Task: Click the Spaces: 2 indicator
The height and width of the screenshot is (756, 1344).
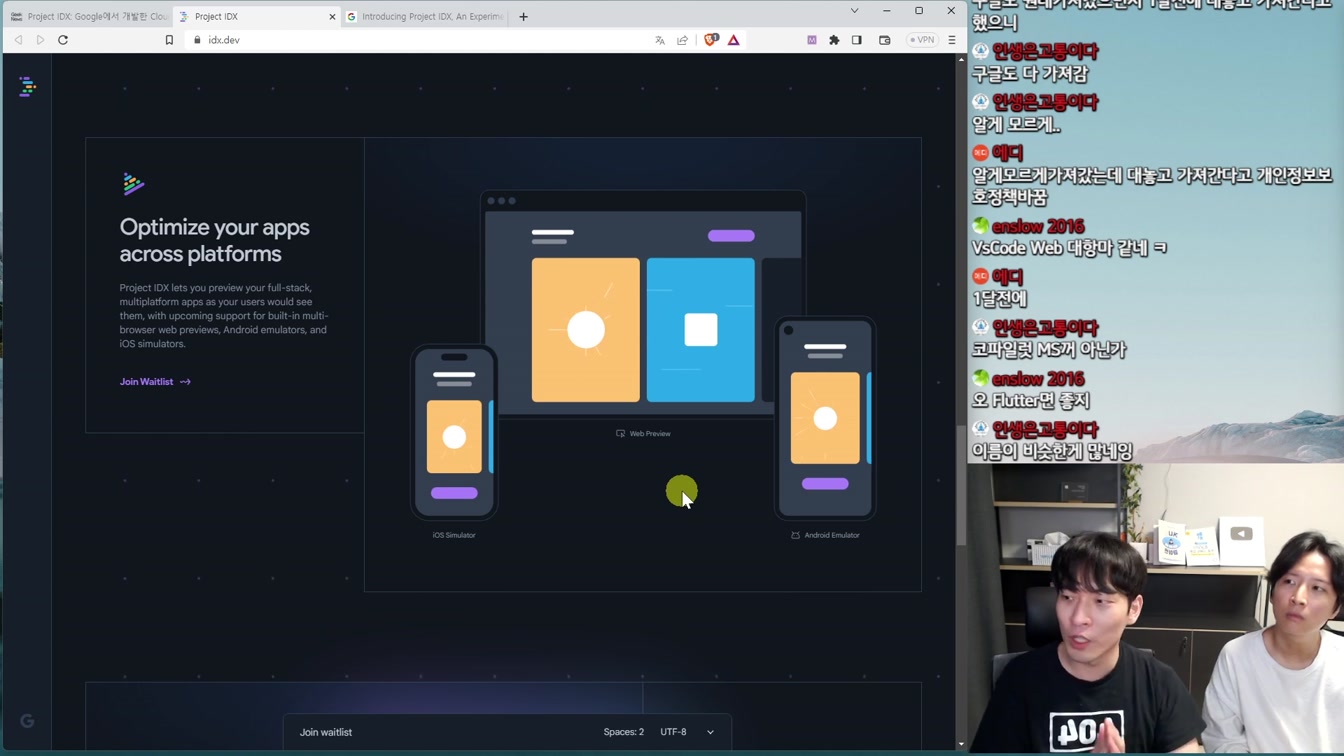Action: [624, 732]
